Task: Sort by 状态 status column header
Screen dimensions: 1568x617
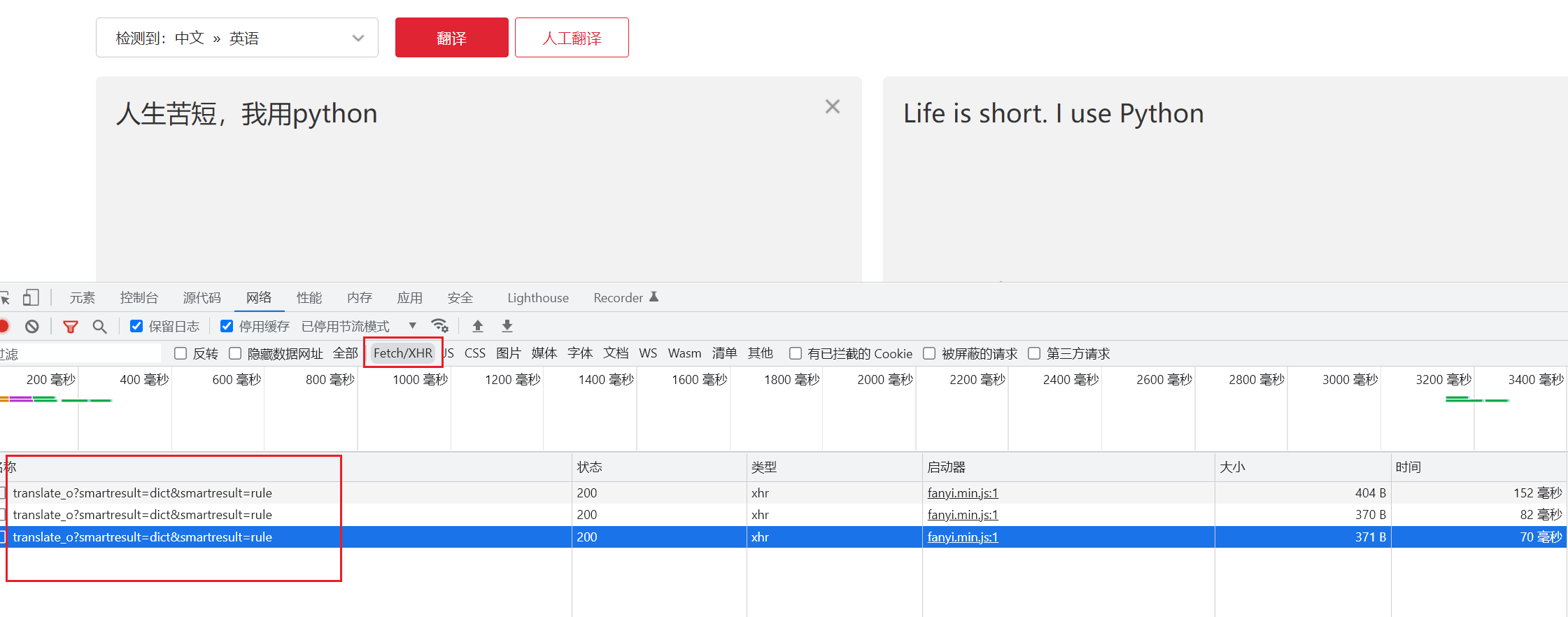Action: click(659, 467)
